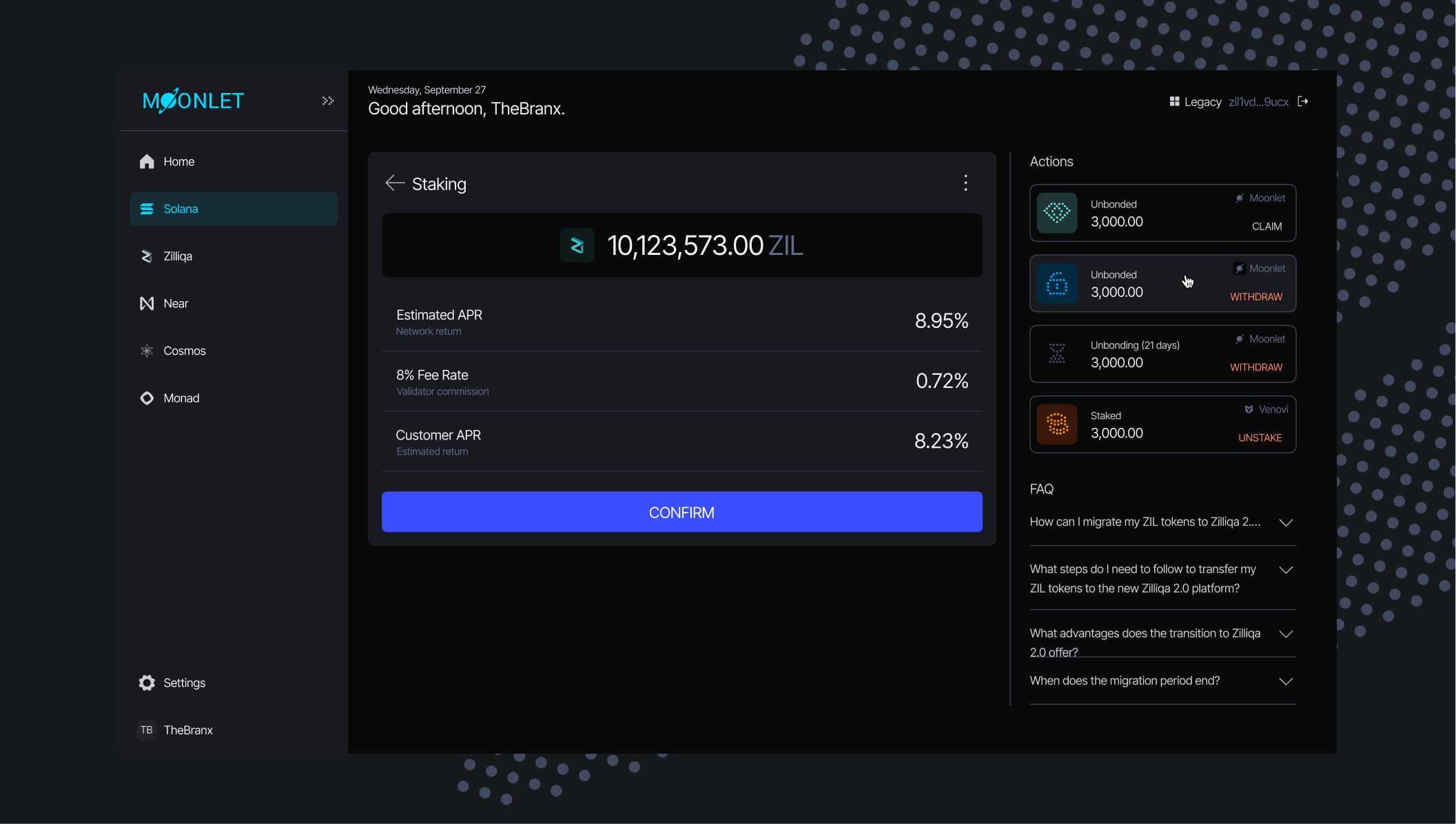Expand the migration period end FAQ
1456x824 pixels.
tap(1285, 681)
